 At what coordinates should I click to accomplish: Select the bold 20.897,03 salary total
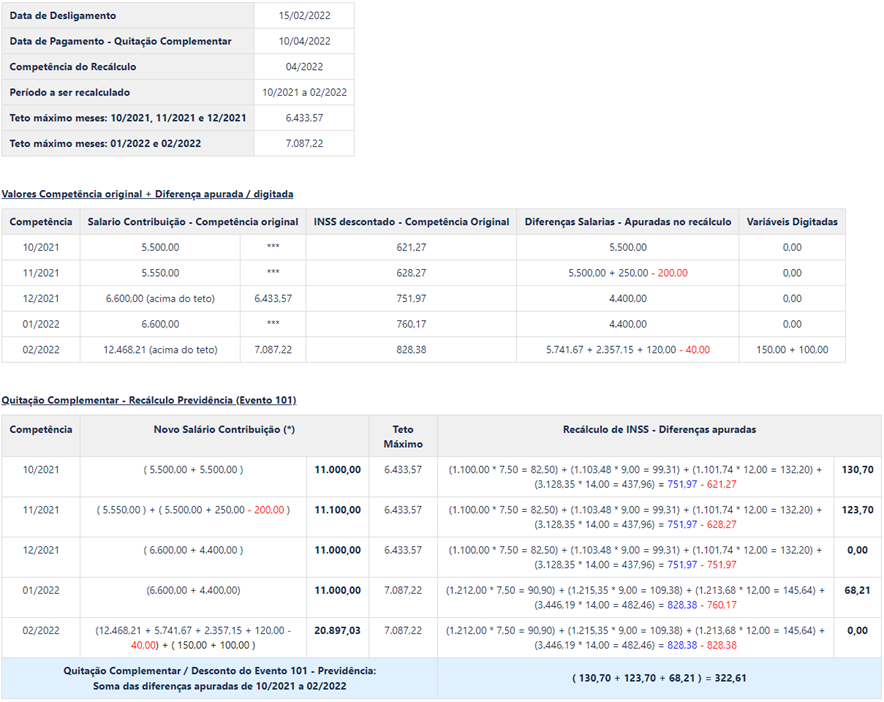pyautogui.click(x=337, y=630)
